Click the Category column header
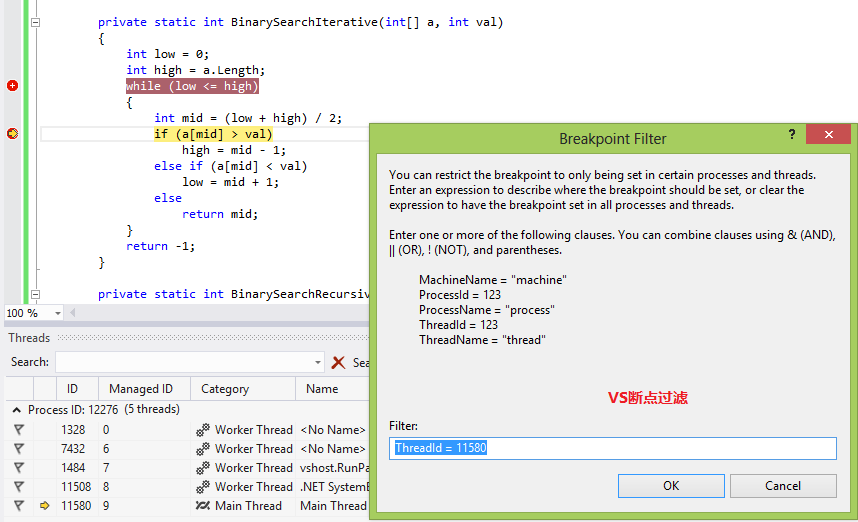Screen dimensions: 858x522 point(225,389)
